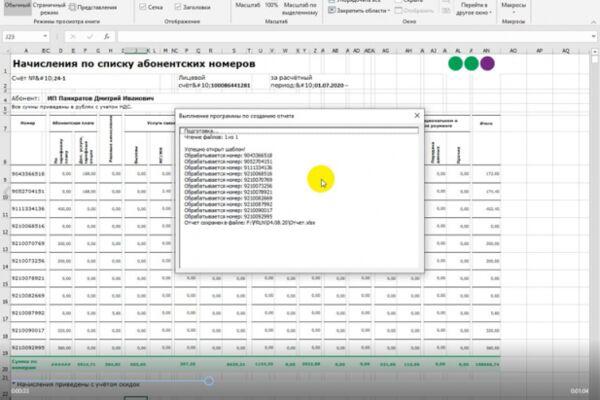
Task: Select cell with number 9043366518 in the sheet
Action: 28,174
